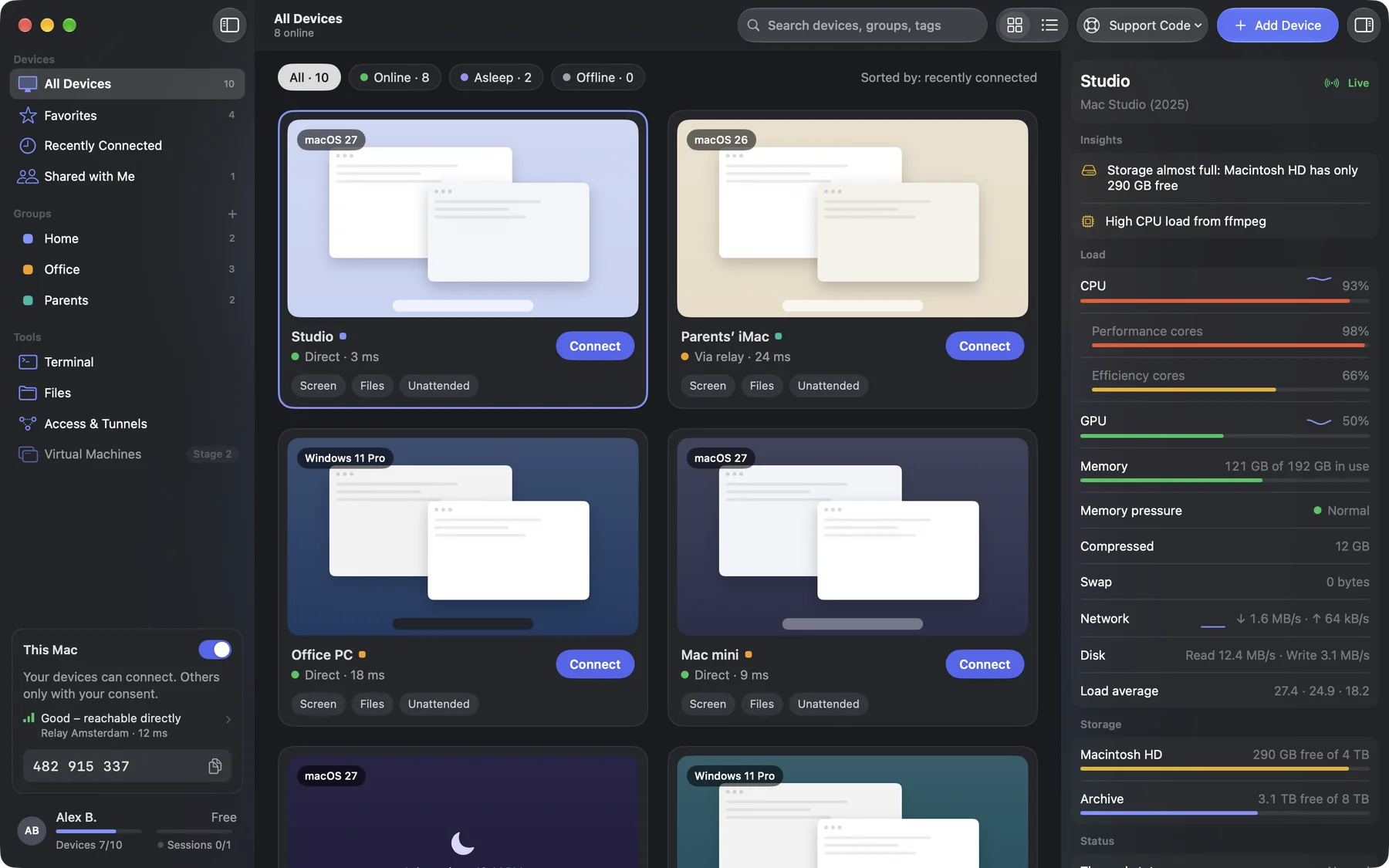The height and width of the screenshot is (868, 1389).
Task: Toggle the right inspector panel icon
Action: [1364, 25]
